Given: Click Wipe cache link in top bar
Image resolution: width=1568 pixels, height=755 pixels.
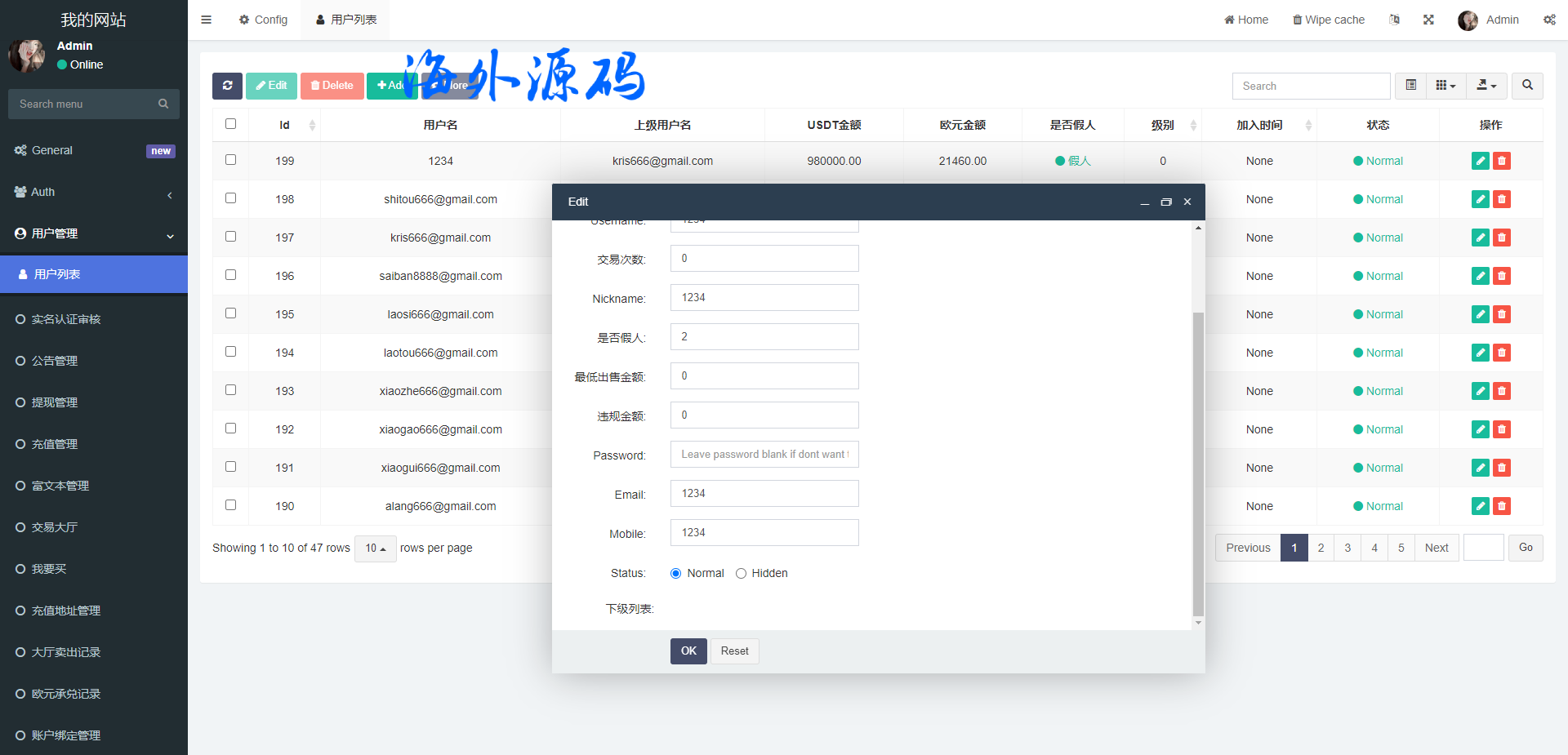Looking at the screenshot, I should coord(1329,20).
